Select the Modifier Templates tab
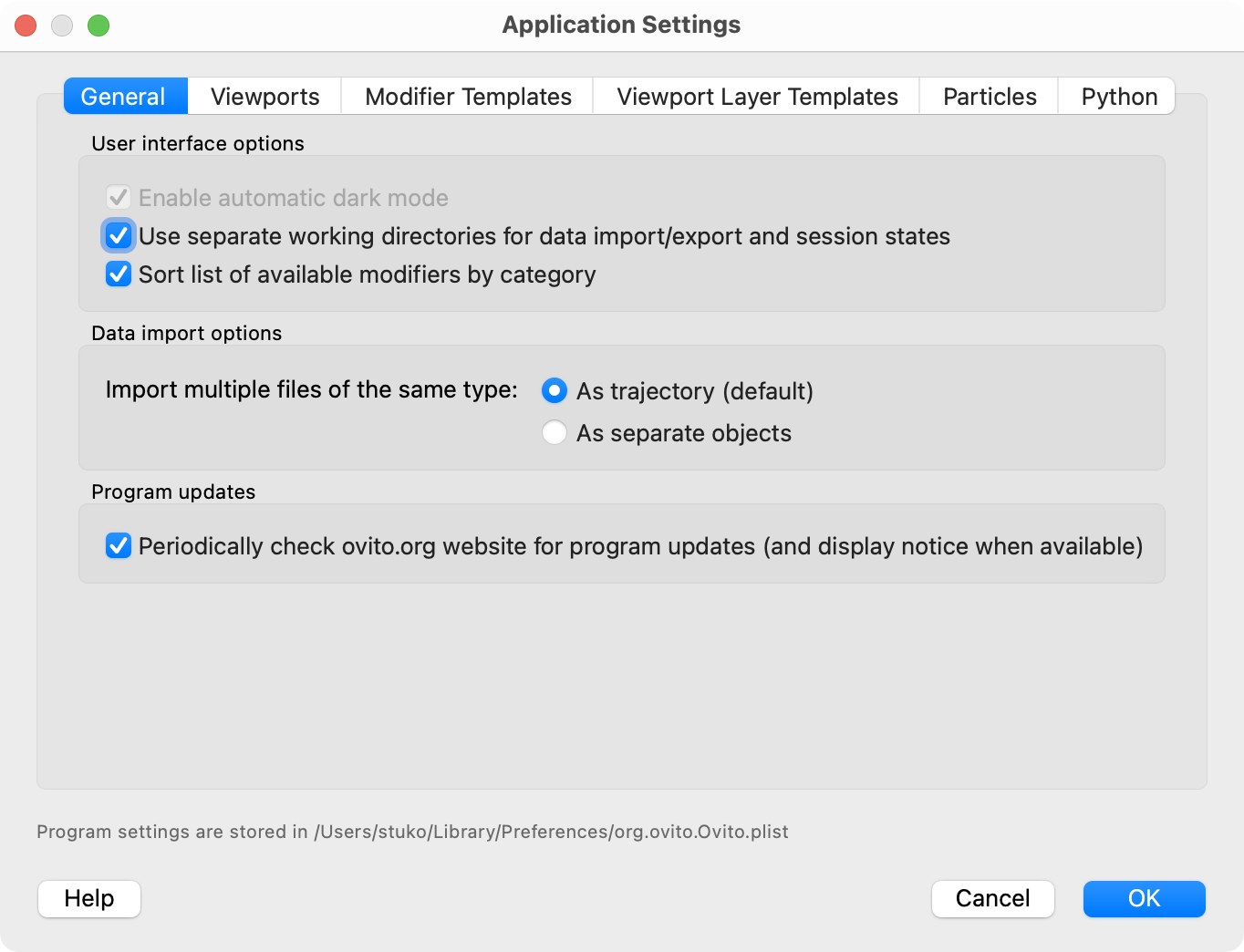Screen dimensions: 1244x952 468,97
